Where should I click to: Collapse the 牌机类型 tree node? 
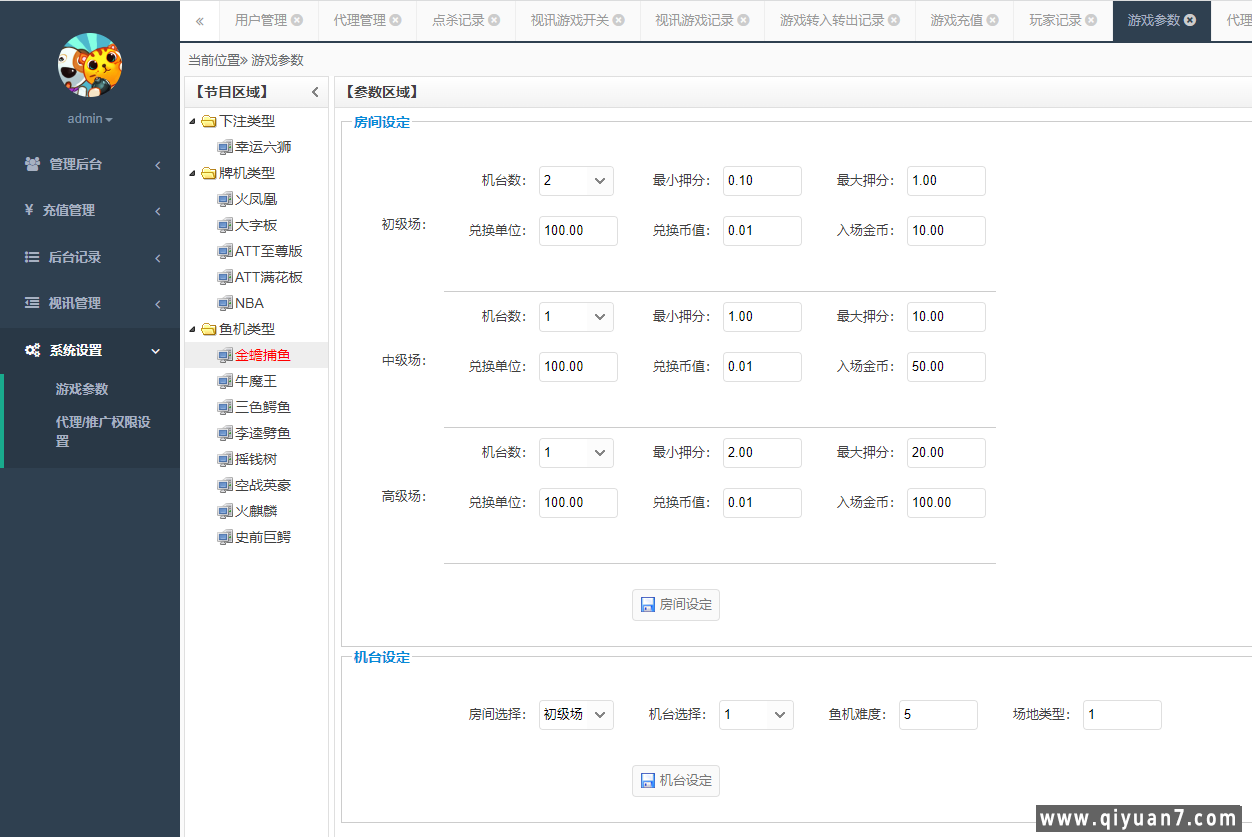point(193,173)
